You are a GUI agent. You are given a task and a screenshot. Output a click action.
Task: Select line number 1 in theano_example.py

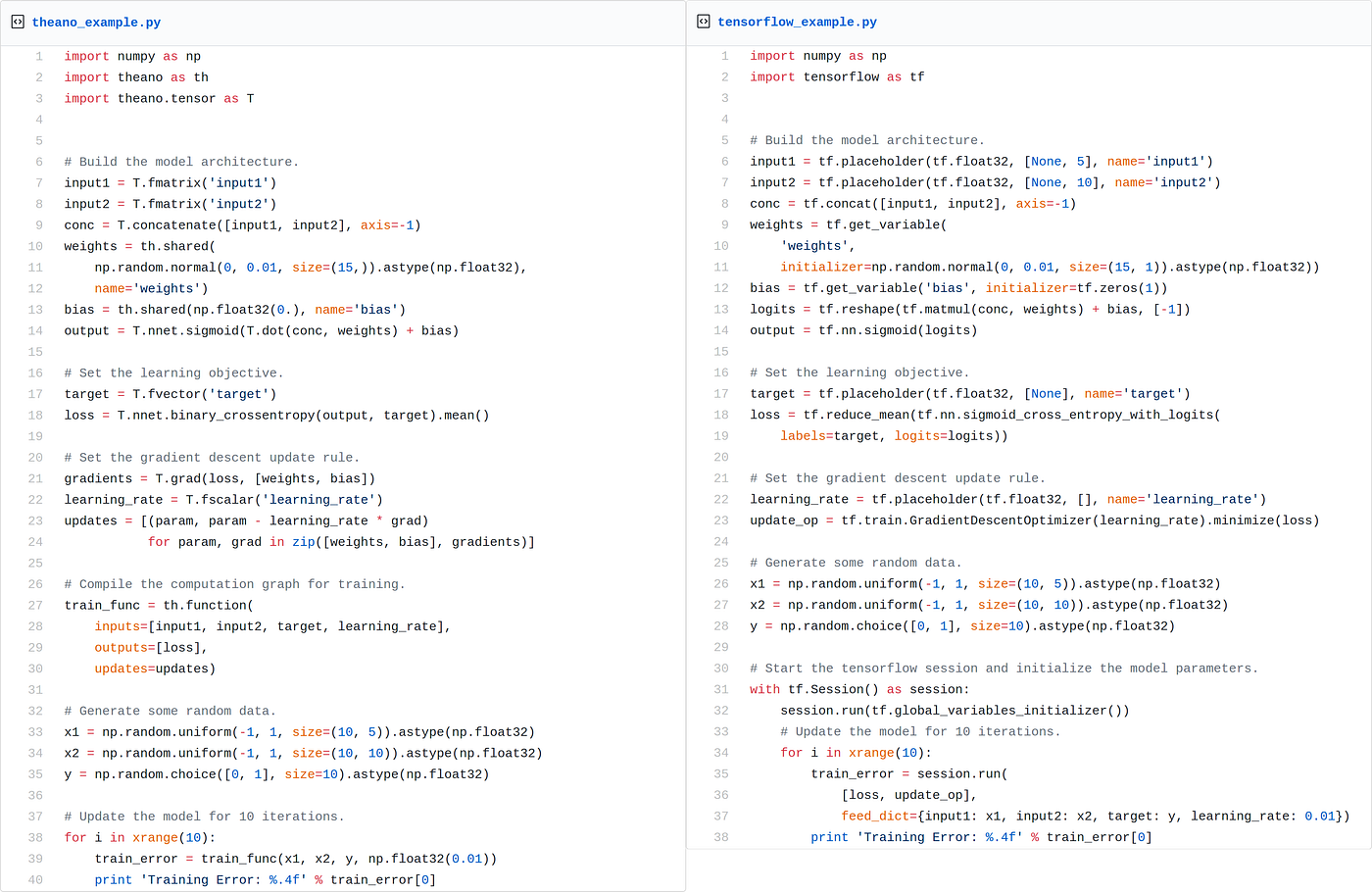(x=39, y=56)
